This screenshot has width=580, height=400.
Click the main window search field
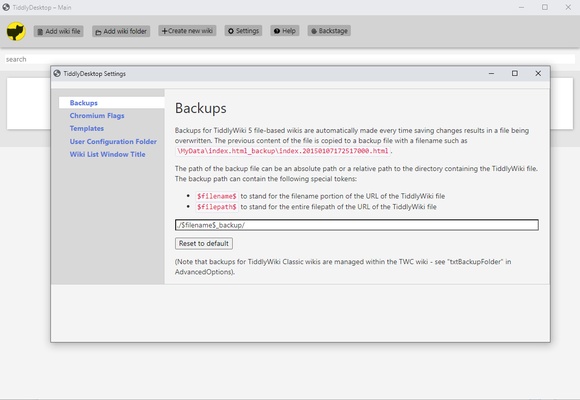tap(290, 59)
